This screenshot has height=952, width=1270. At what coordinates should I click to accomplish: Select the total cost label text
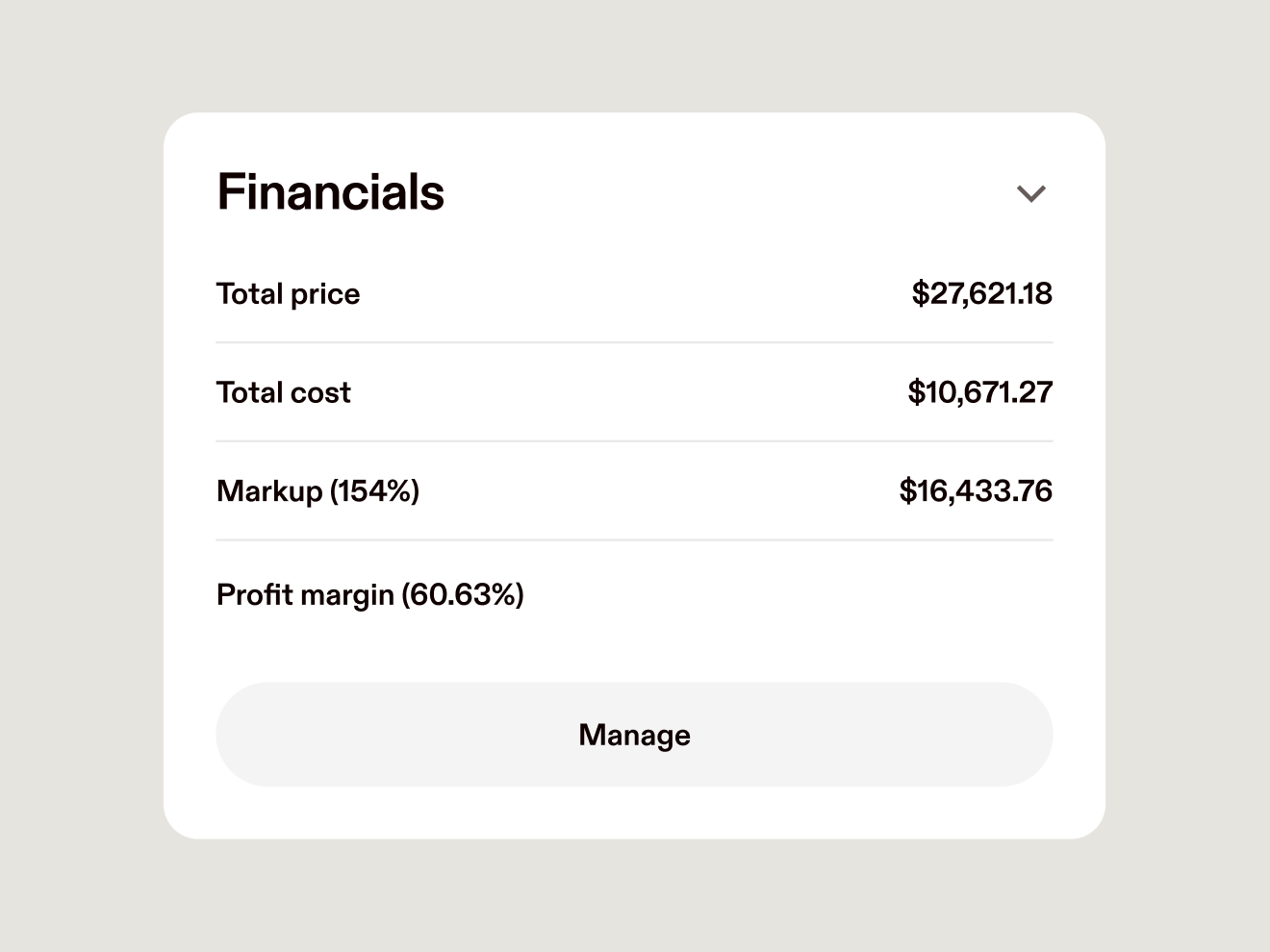[x=283, y=392]
